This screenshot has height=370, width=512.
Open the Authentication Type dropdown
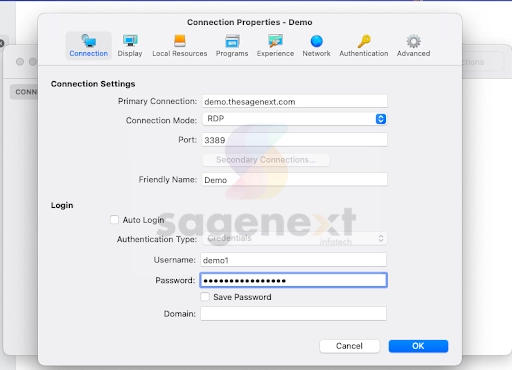click(x=294, y=238)
